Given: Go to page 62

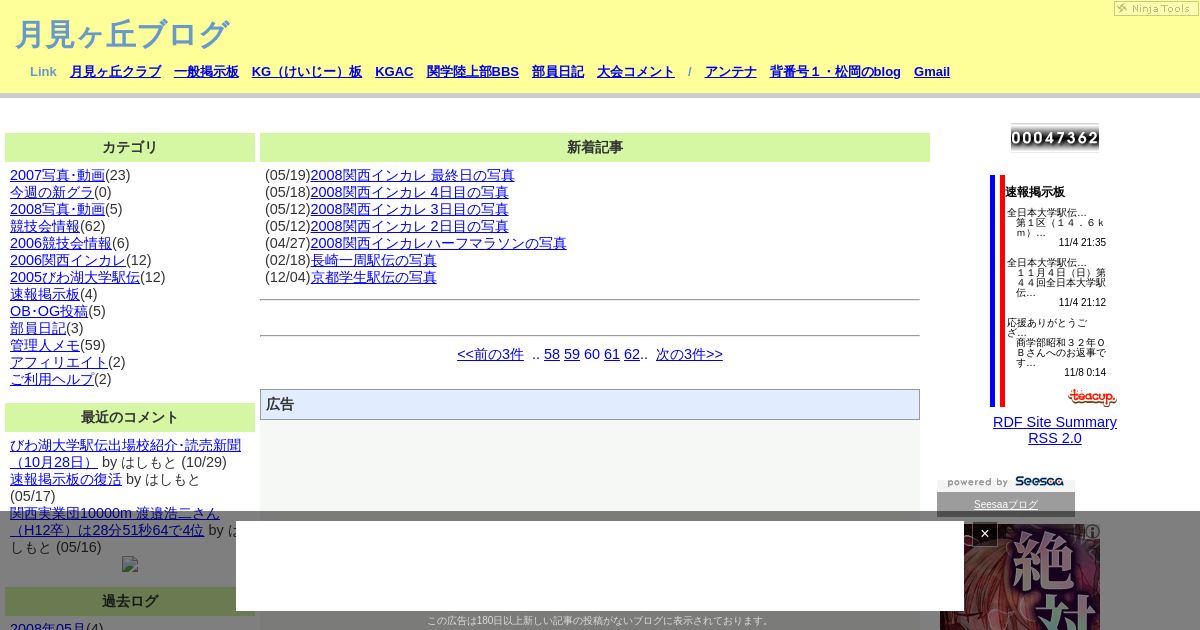Looking at the screenshot, I should tap(632, 354).
